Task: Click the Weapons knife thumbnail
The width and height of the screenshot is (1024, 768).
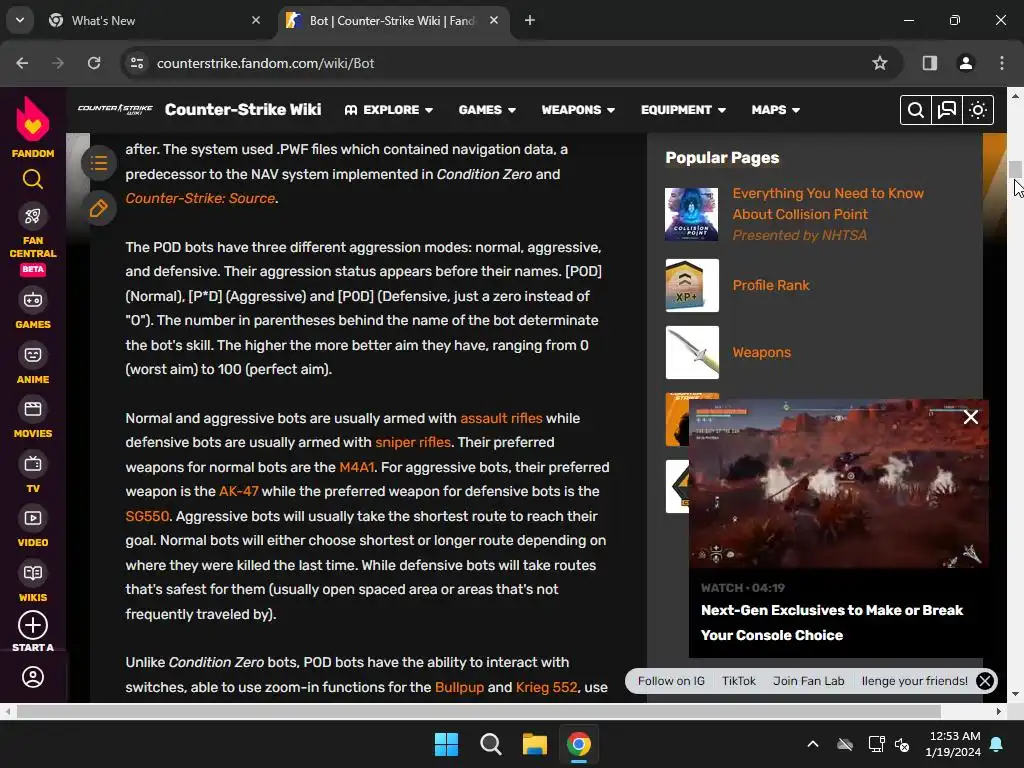Action: 692,353
